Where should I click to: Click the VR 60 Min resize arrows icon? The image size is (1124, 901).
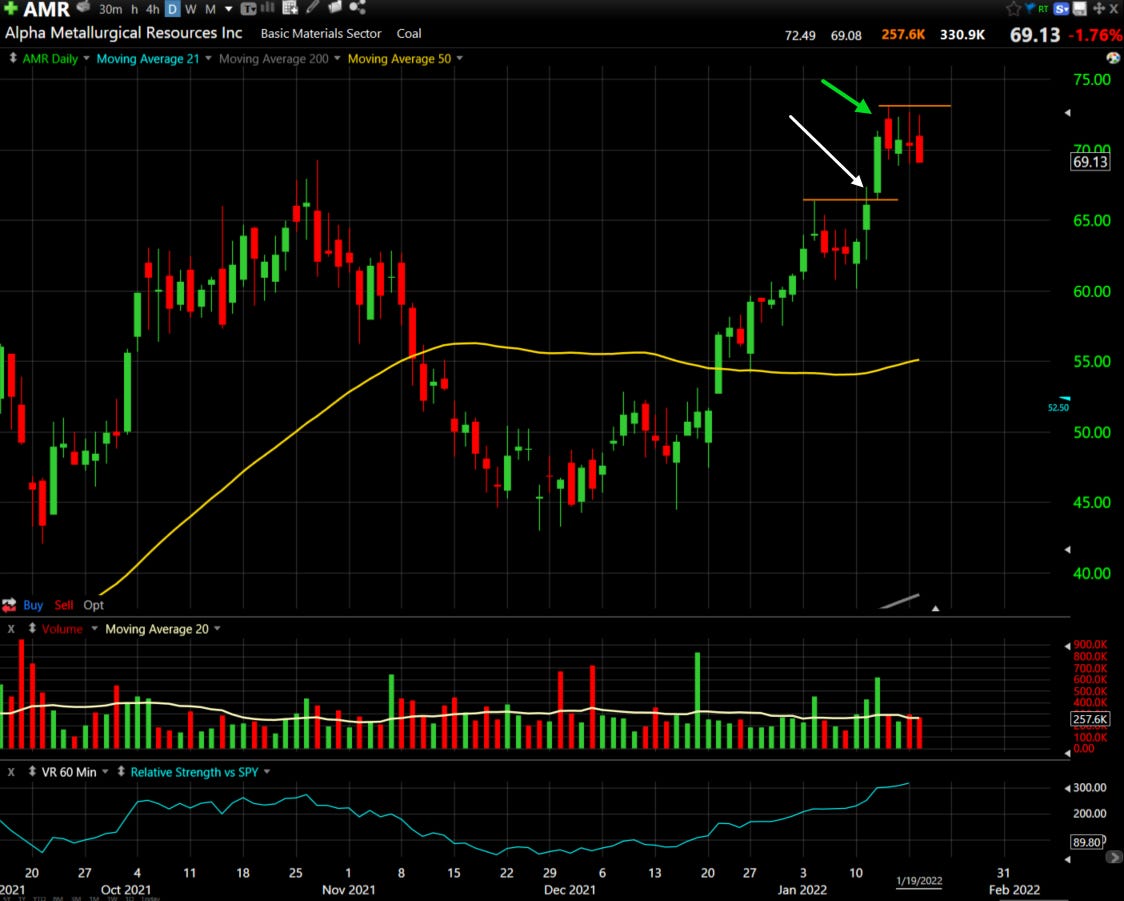(32, 772)
